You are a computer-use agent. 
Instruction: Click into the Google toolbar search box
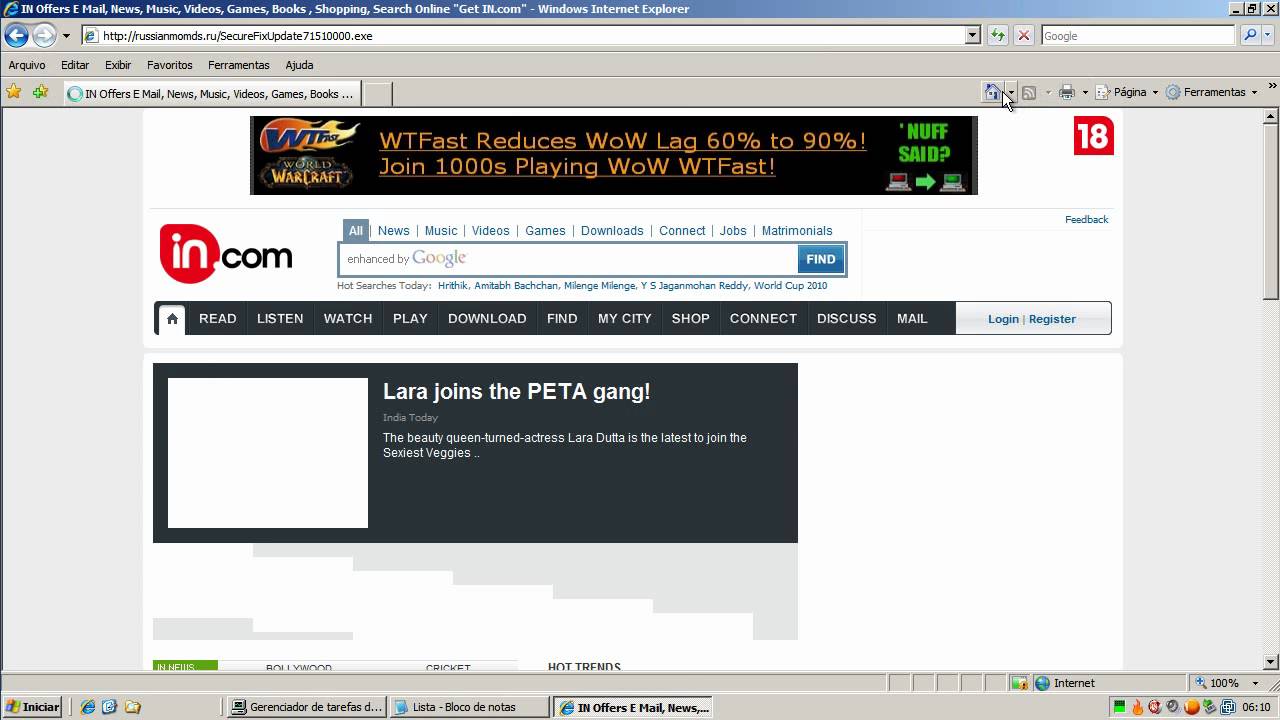point(1138,36)
